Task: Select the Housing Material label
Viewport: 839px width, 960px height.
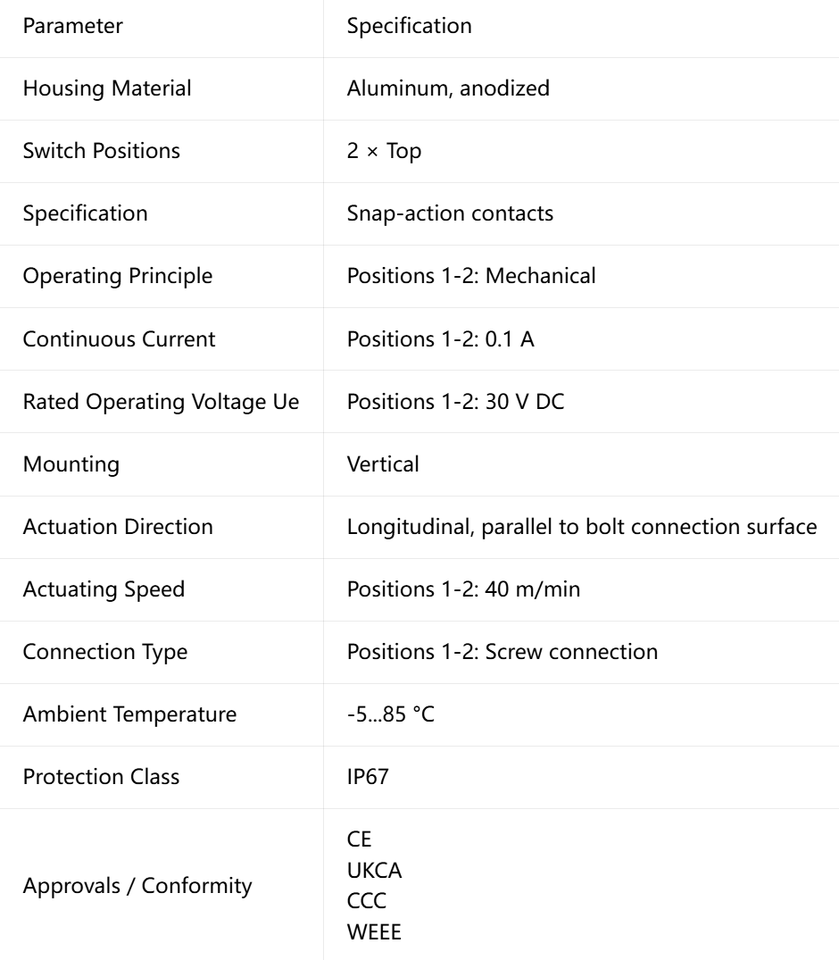Action: (x=107, y=88)
